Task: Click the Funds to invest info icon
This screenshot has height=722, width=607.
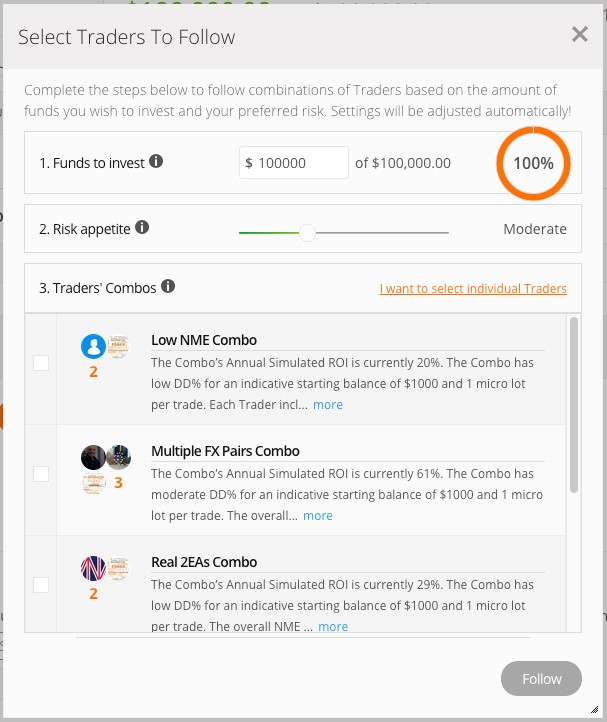Action: click(x=156, y=161)
